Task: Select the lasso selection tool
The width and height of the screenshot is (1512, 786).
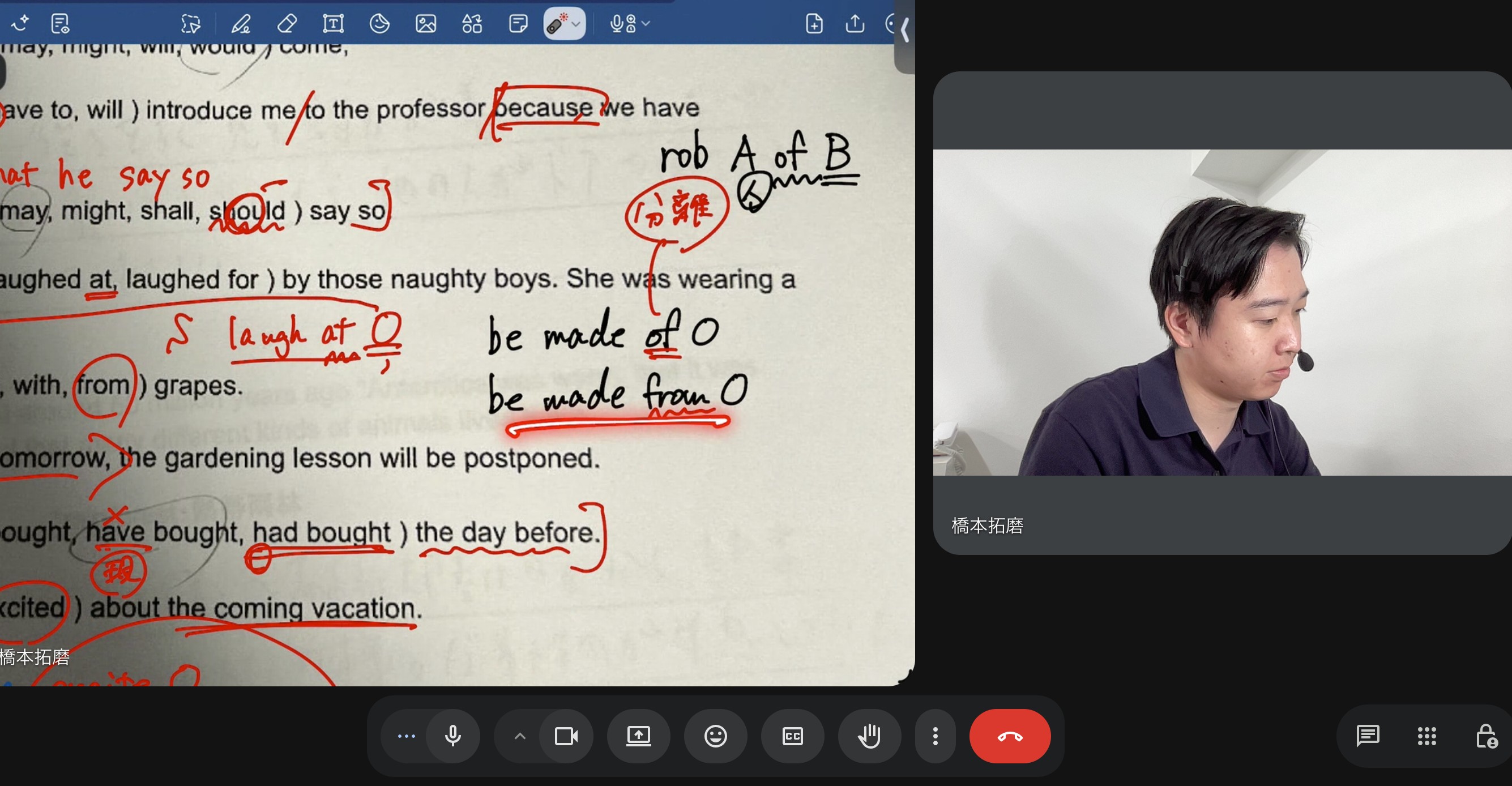Action: [x=191, y=23]
